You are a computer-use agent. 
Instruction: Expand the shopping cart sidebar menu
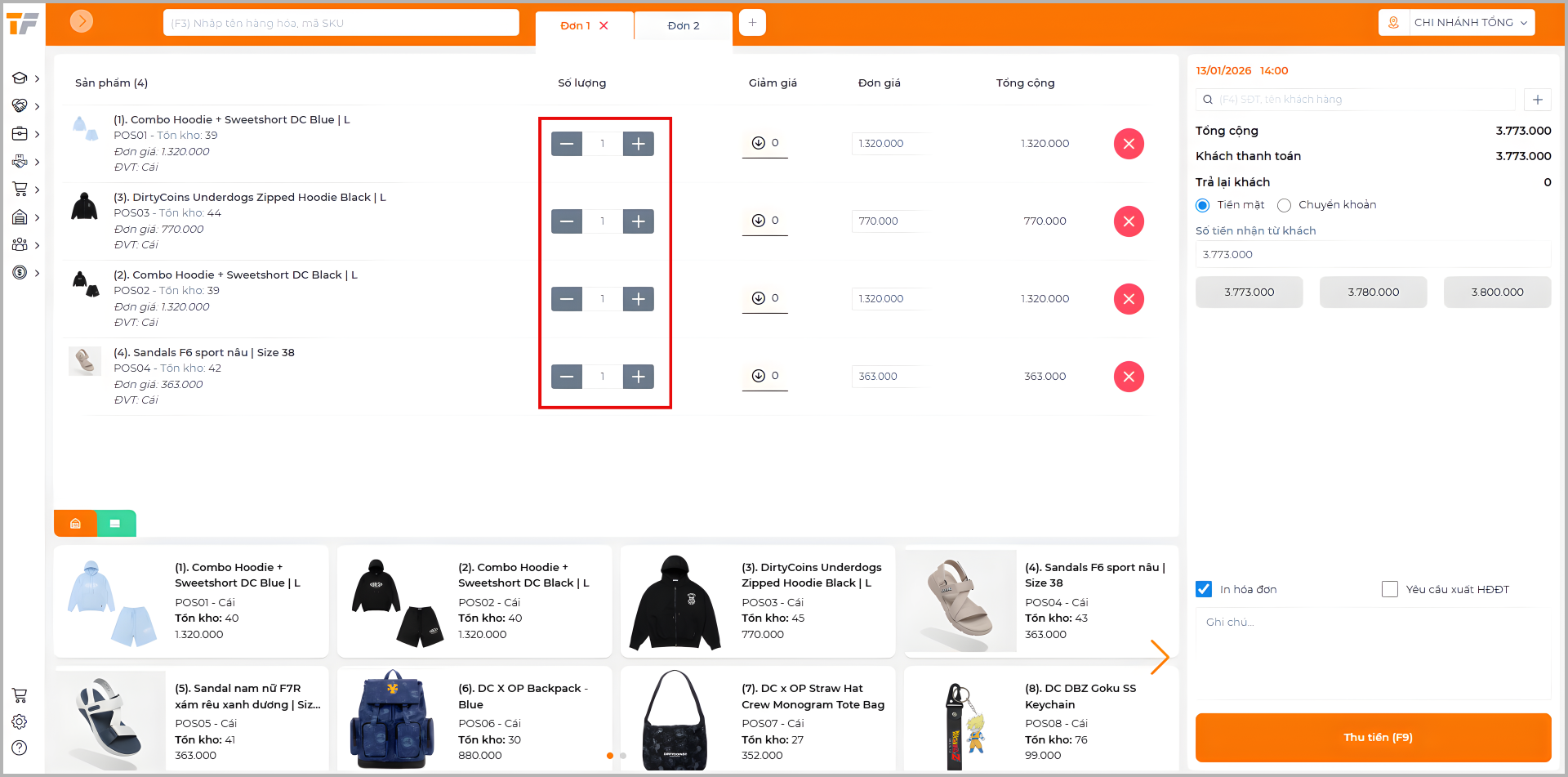[x=24, y=190]
